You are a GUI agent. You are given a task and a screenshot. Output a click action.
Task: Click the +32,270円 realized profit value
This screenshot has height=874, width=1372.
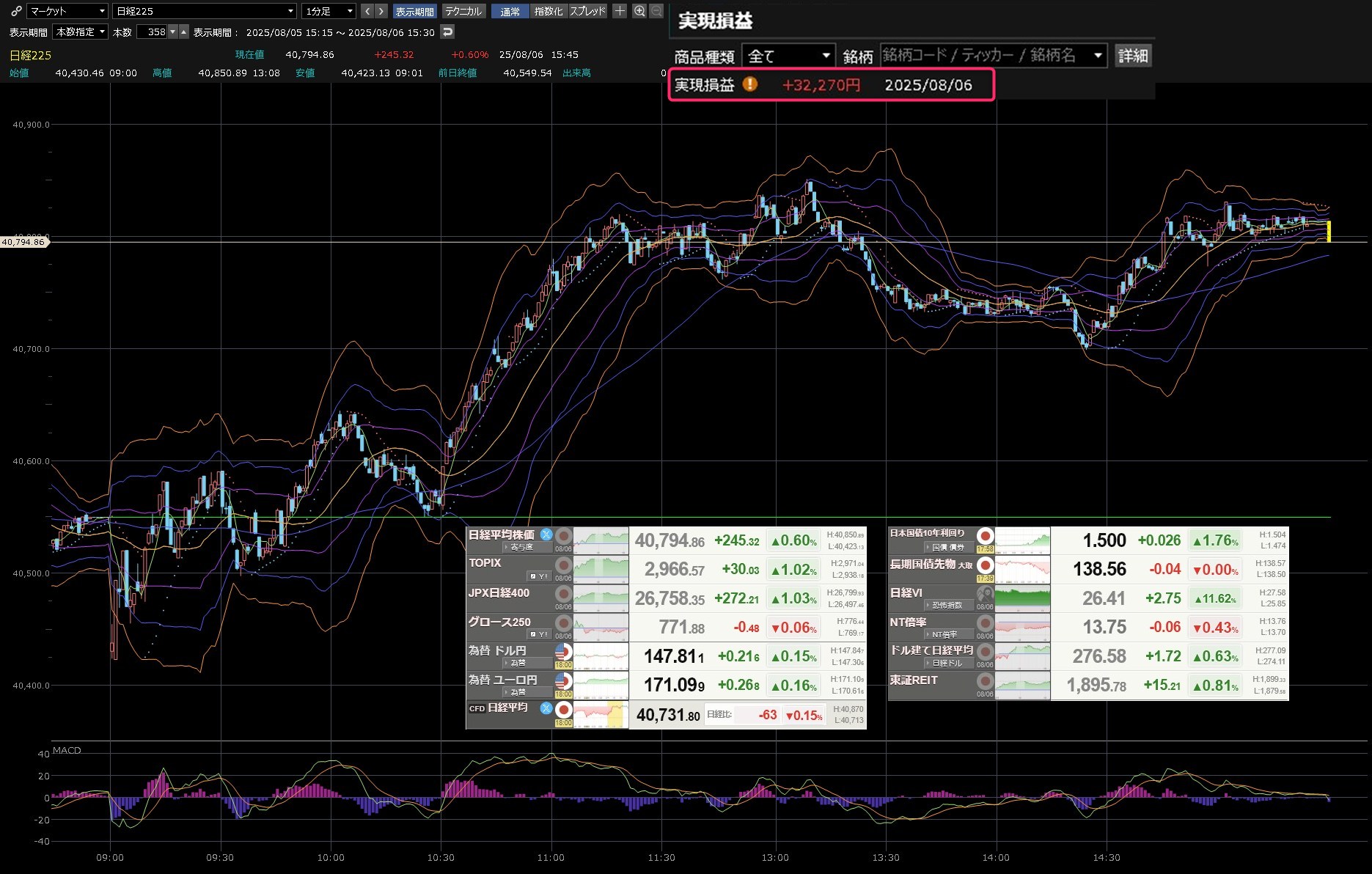[821, 85]
